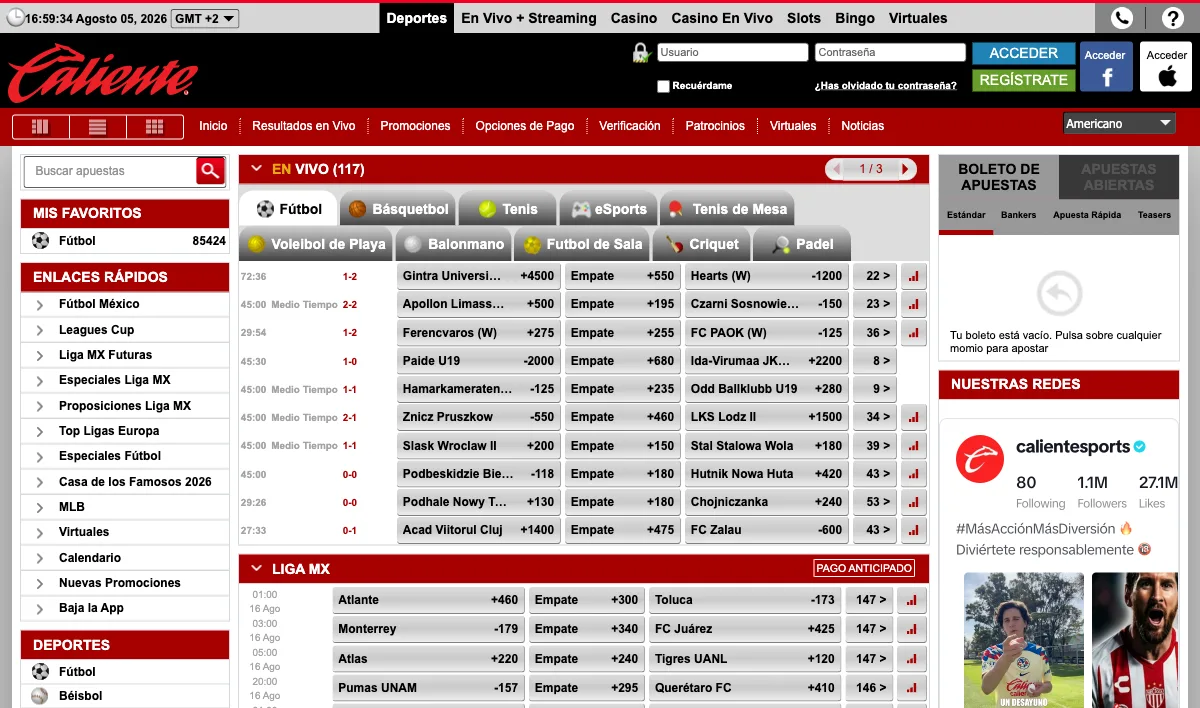Screen dimensions: 1200x708
Task: Open stats chart for Znicz Pruszkow match
Action: [x=913, y=417]
